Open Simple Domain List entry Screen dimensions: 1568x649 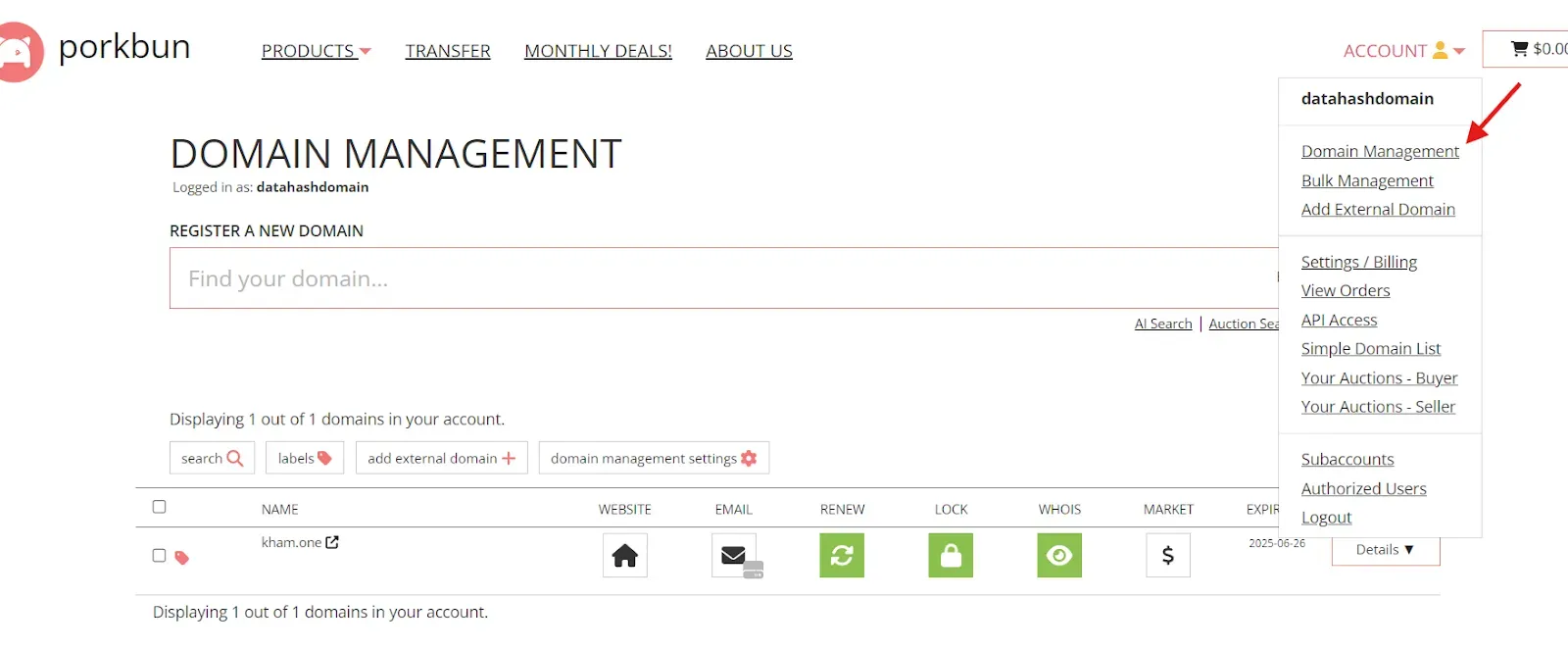(1371, 348)
